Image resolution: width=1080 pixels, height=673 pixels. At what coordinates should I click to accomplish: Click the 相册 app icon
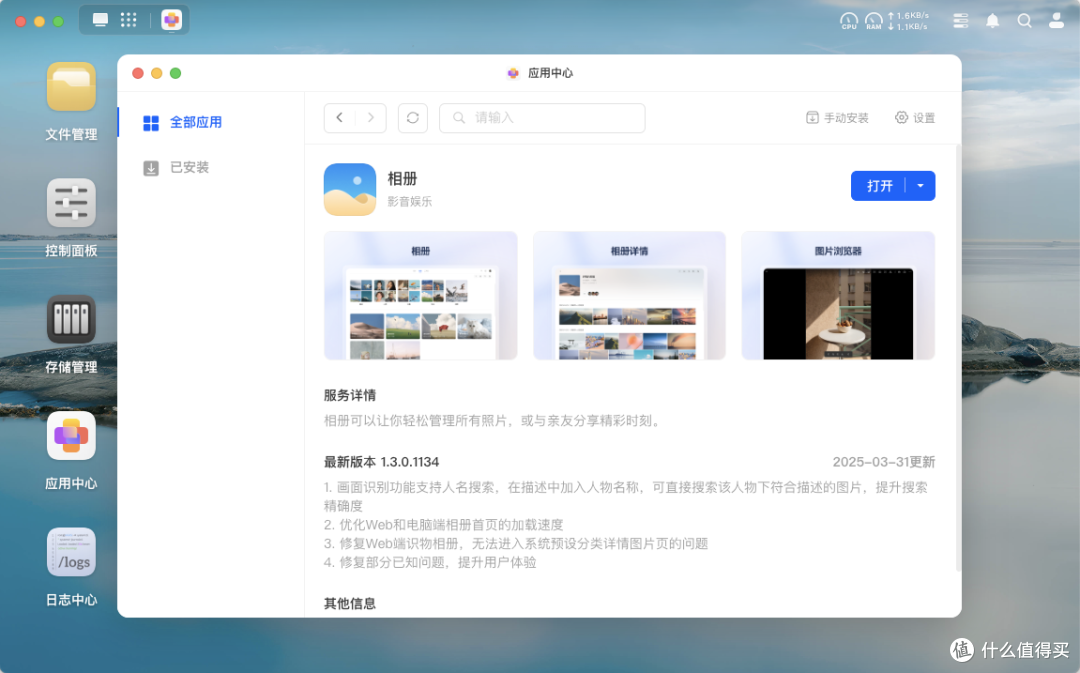click(350, 189)
